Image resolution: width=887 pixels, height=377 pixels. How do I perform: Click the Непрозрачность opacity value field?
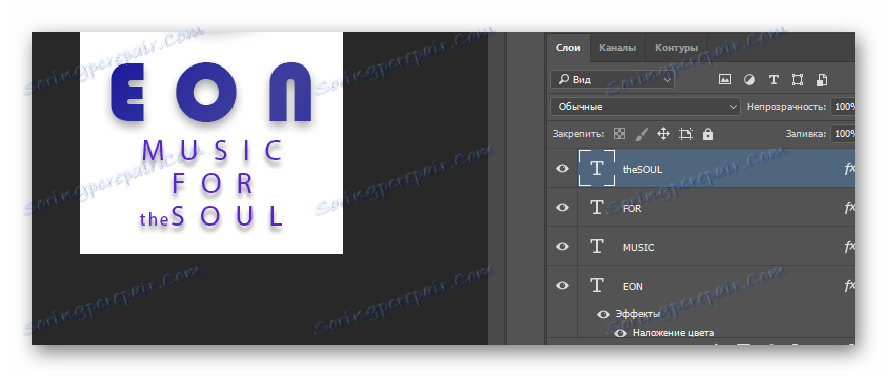pyautogui.click(x=843, y=106)
